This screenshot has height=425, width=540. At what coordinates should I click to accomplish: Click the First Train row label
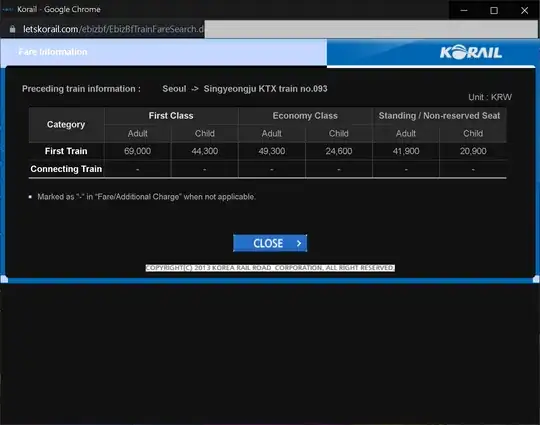(x=66, y=151)
